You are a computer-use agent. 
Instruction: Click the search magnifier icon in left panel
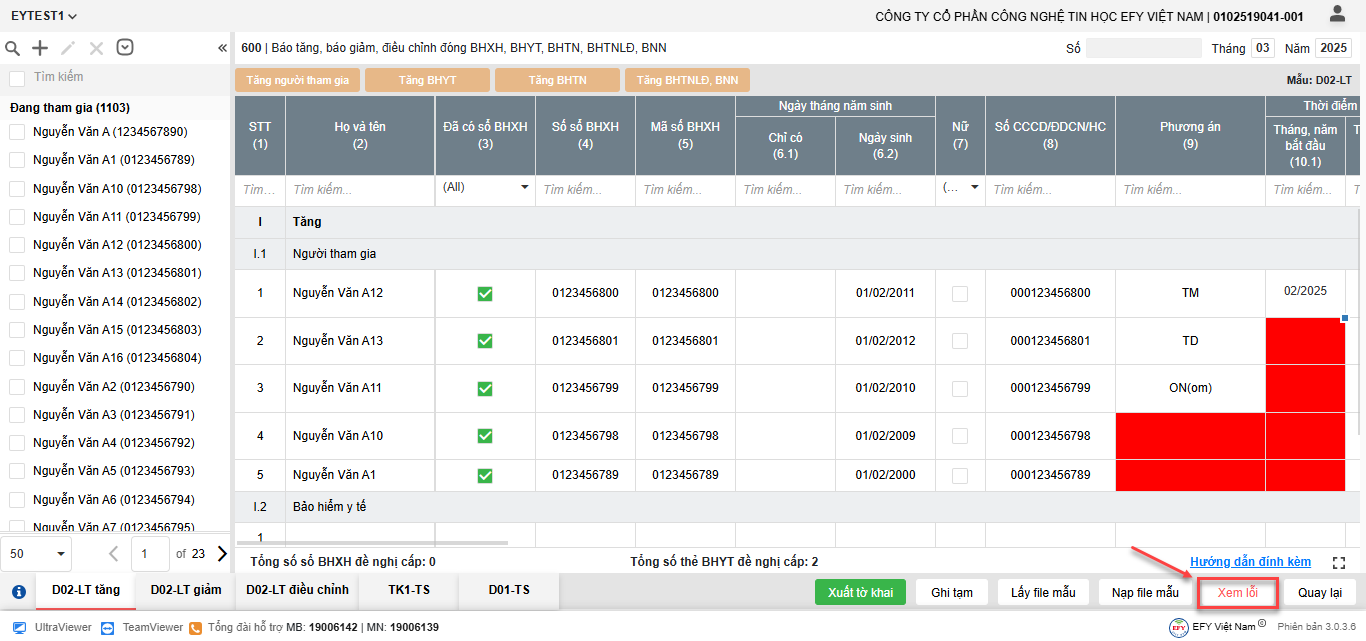coord(13,48)
